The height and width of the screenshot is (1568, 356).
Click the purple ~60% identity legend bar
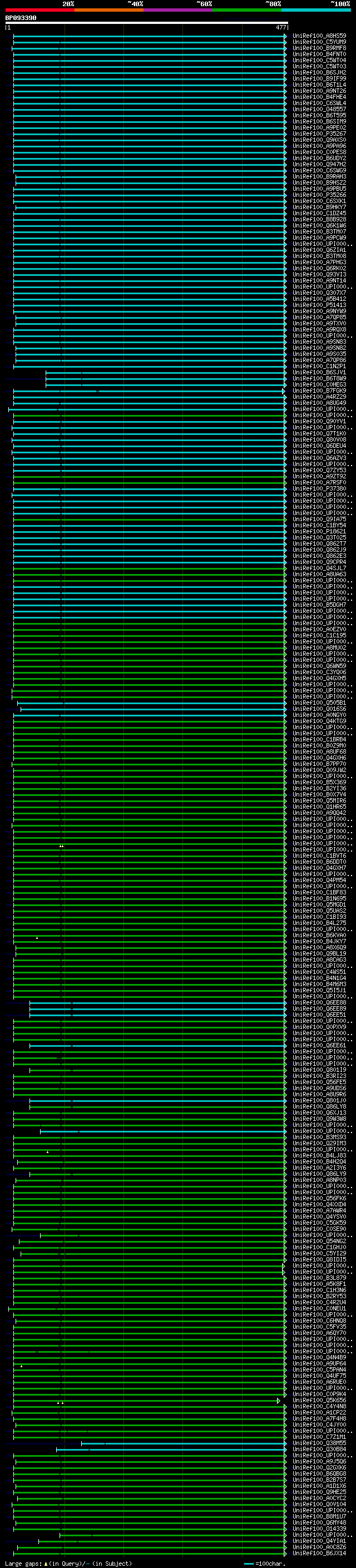tap(179, 10)
